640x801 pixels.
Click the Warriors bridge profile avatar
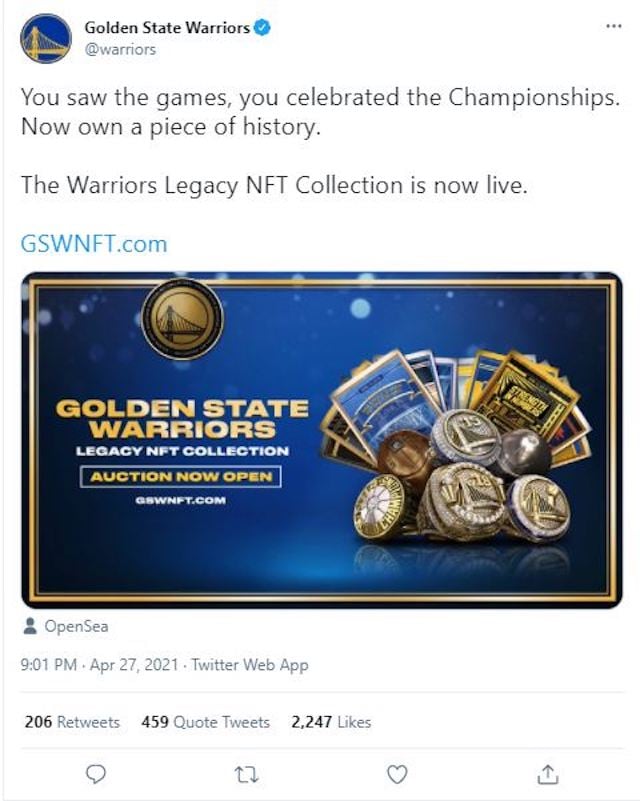46,38
